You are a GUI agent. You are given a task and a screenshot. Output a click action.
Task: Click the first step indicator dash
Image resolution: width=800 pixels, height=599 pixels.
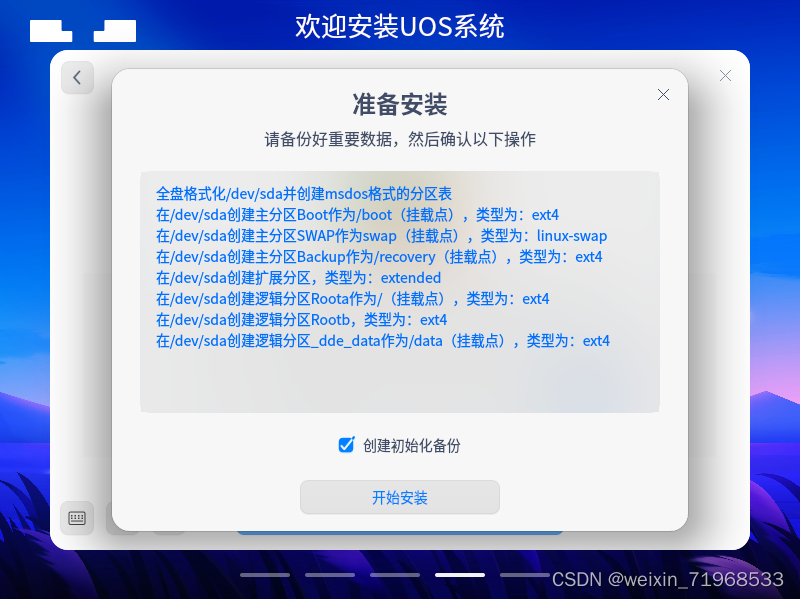coord(265,575)
